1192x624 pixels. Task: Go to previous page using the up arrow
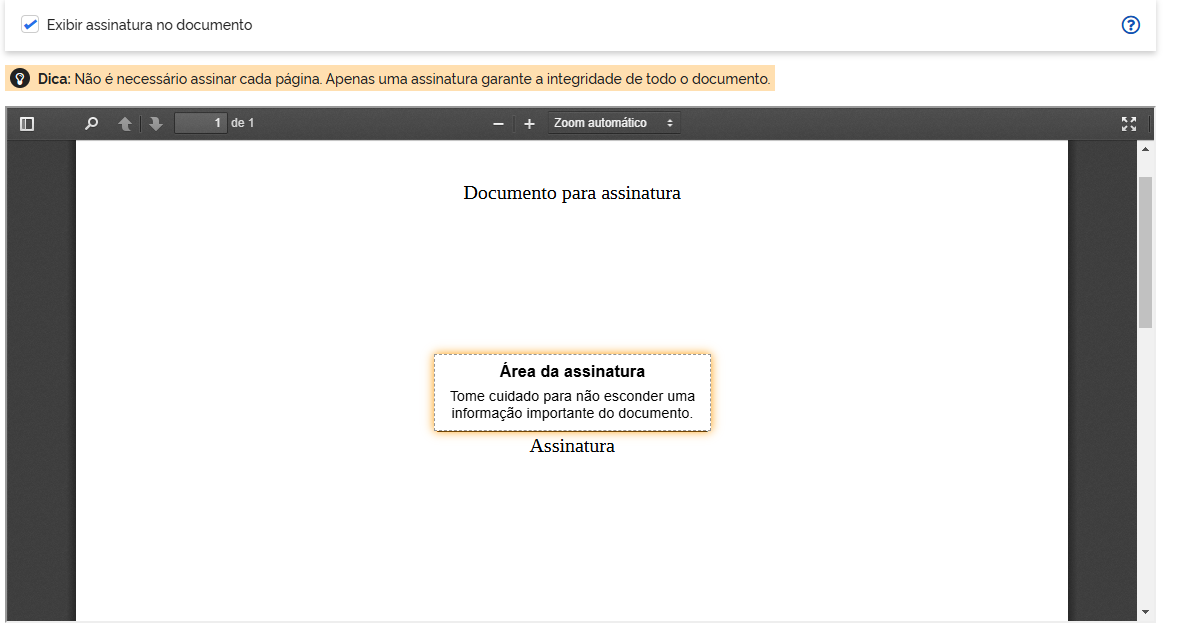125,124
